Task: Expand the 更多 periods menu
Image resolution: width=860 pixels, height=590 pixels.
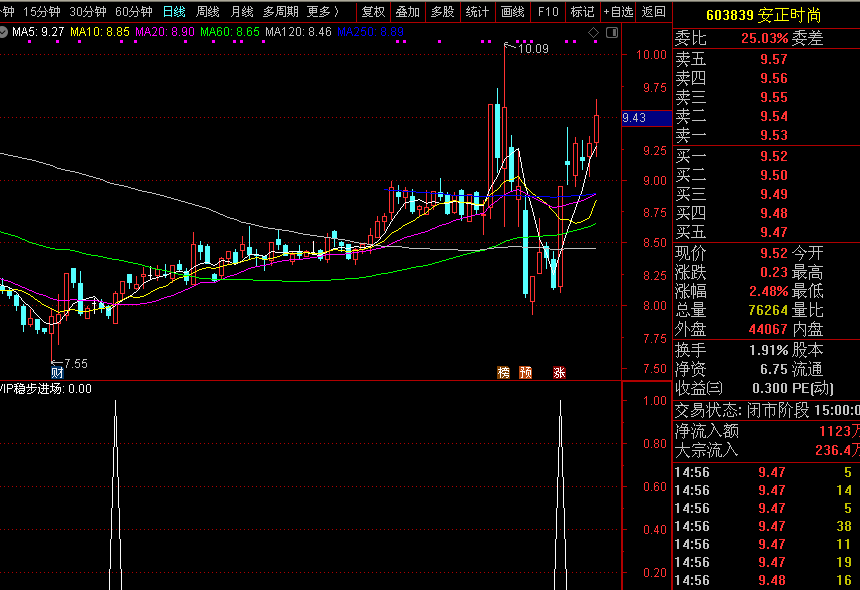Action: coord(323,12)
